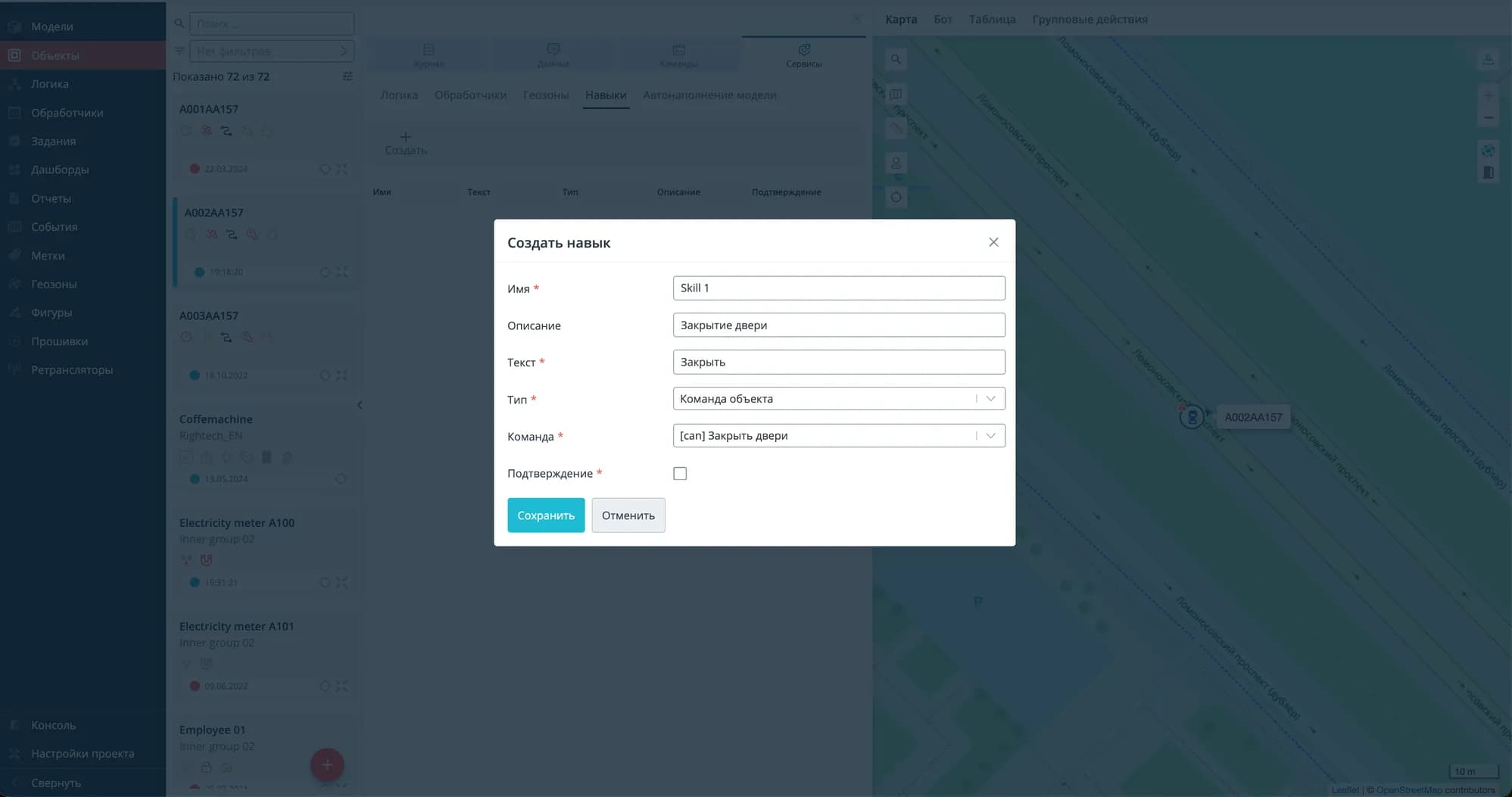Select the A002AA157 map marker
The image size is (1512, 797).
point(1192,417)
